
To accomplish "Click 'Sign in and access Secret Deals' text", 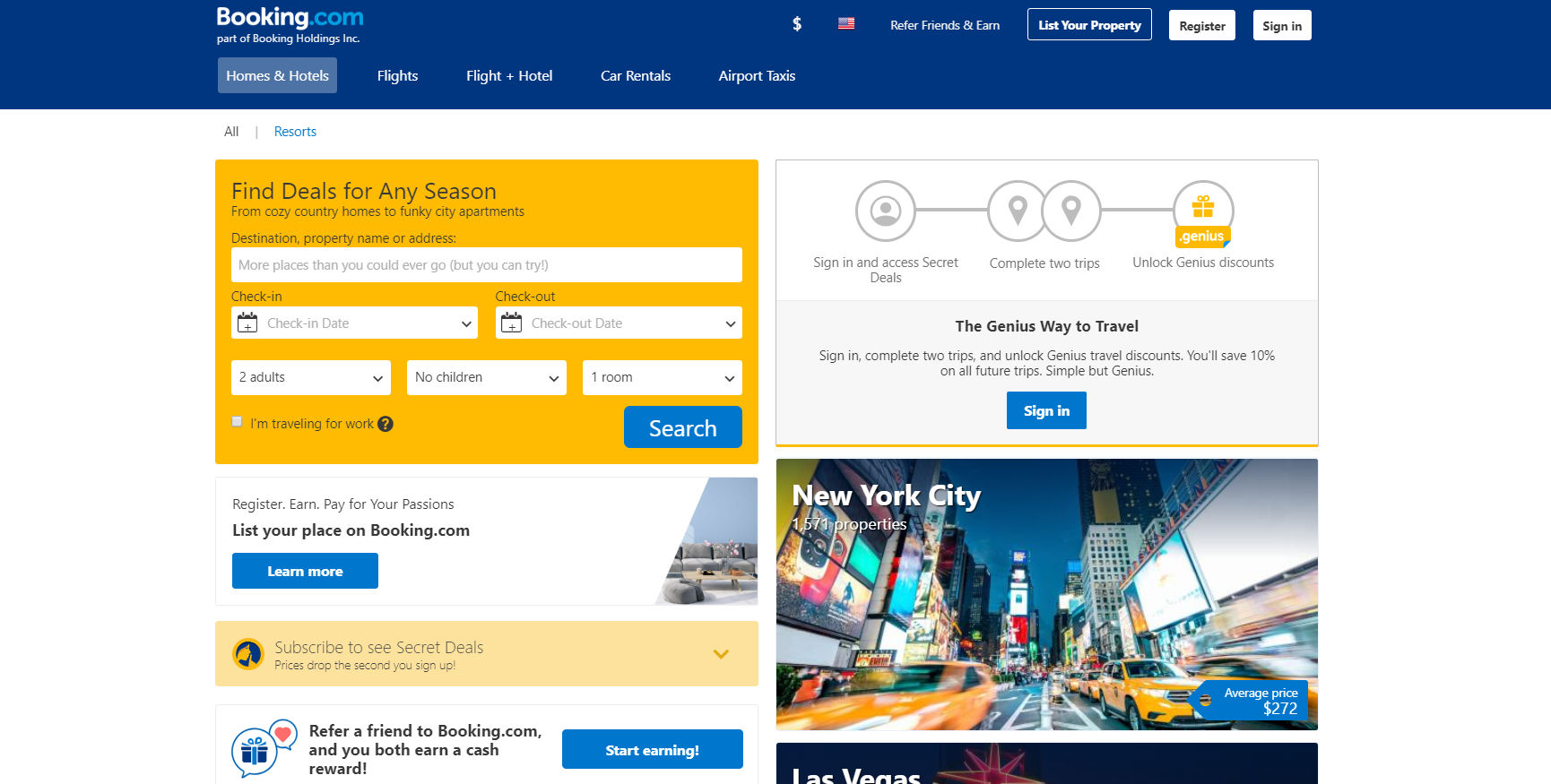I will 886,270.
